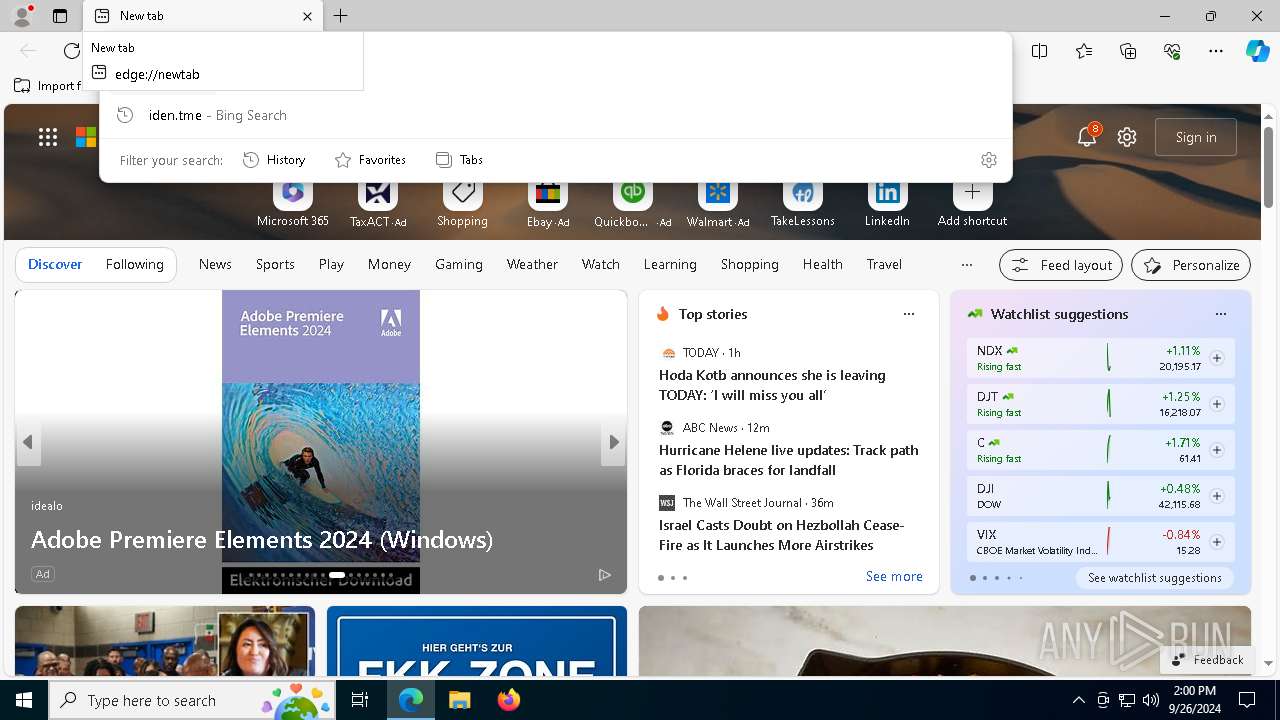Filter search suggestions by History
1280x720 pixels.
[x=274, y=160]
